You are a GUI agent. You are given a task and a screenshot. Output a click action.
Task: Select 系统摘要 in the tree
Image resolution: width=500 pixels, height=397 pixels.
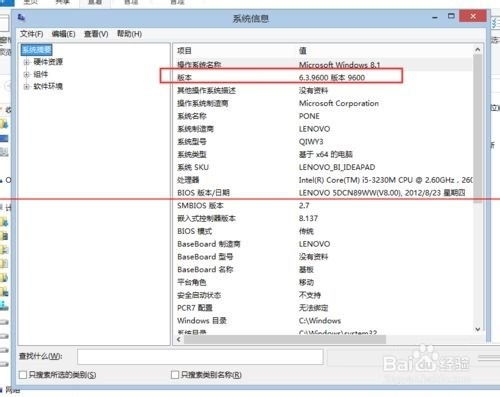36,50
